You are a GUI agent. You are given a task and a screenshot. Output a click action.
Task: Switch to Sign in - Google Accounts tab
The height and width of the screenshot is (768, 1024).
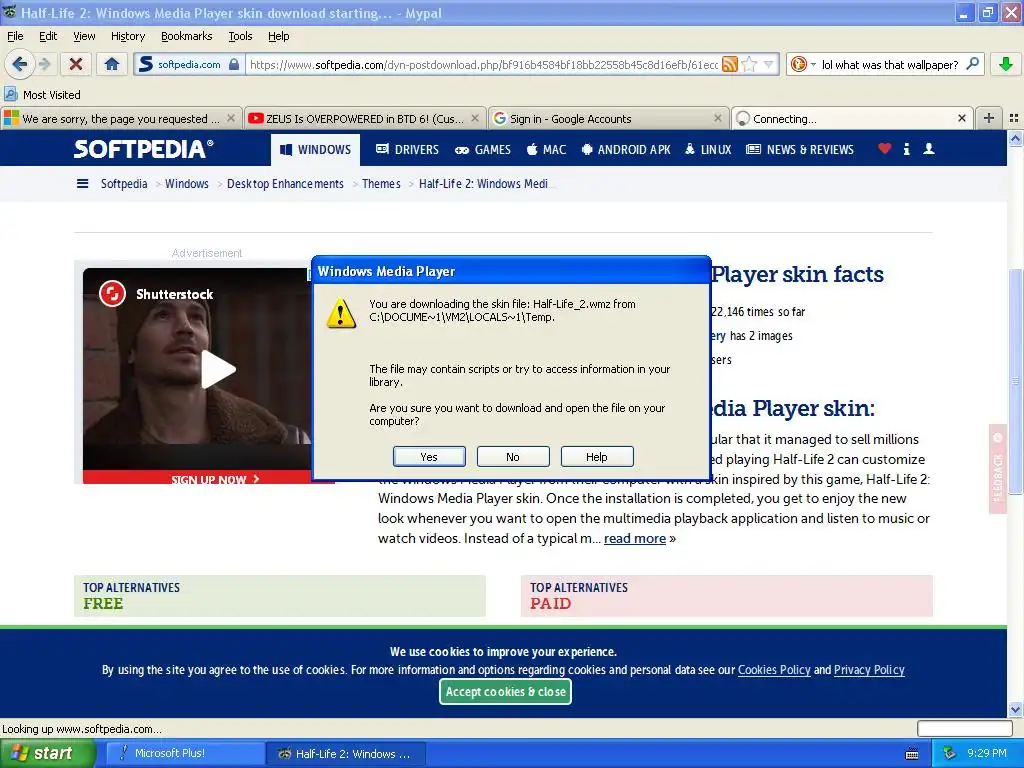click(x=609, y=118)
